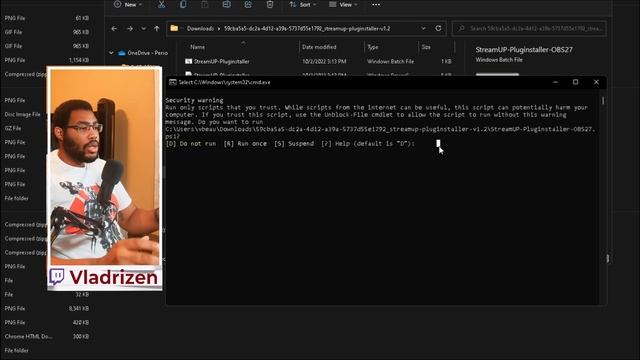Click the Delete trash can icon
The image size is (640, 360).
(x=270, y=4)
